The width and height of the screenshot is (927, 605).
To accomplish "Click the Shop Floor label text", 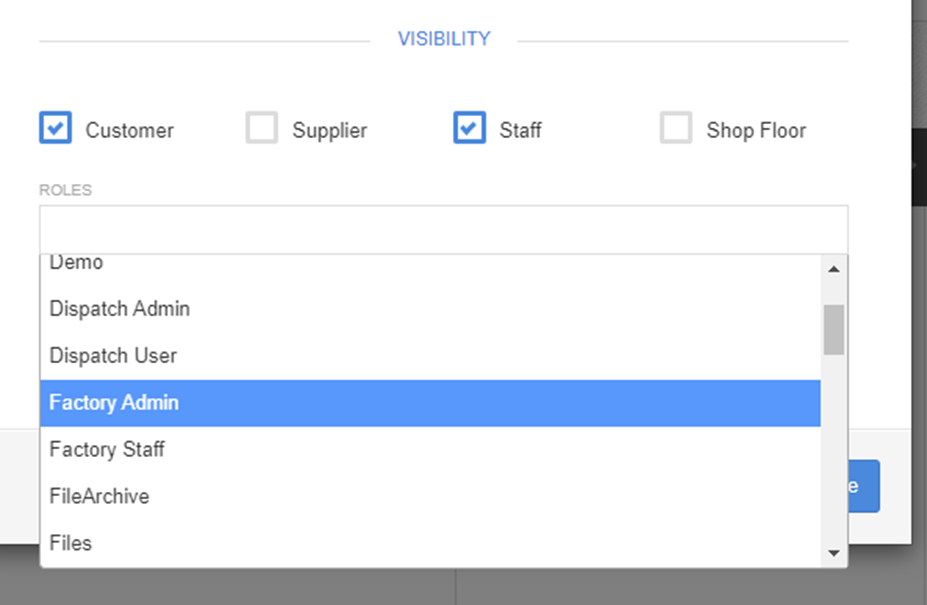I will click(x=755, y=131).
